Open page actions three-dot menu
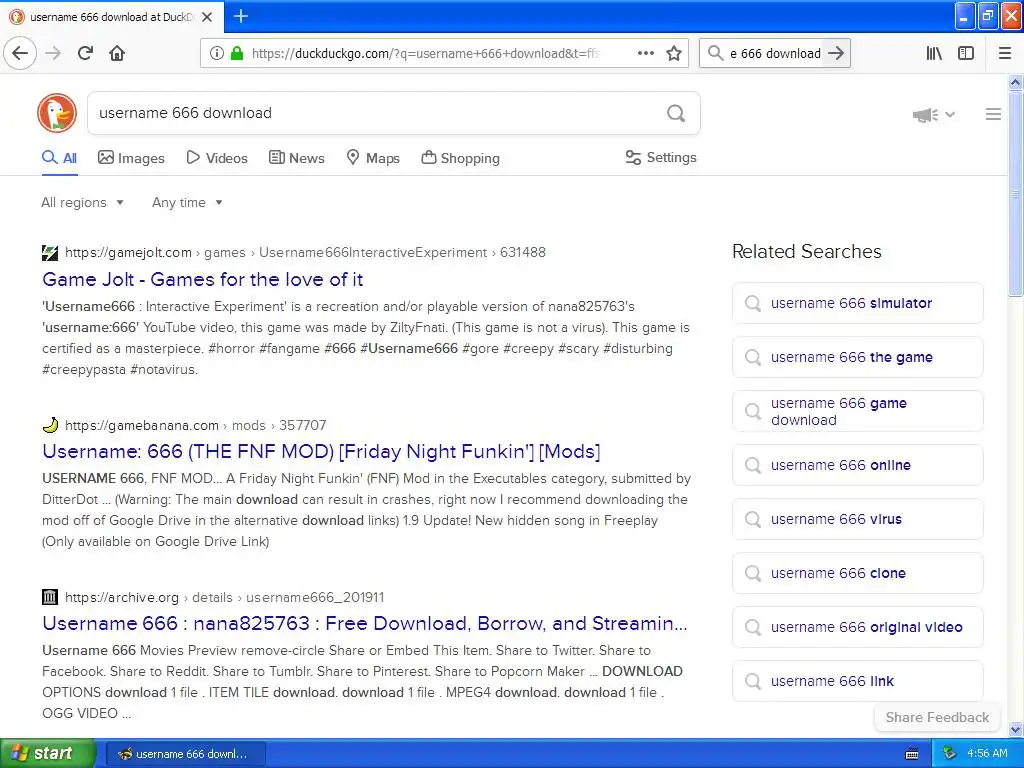 tap(645, 53)
